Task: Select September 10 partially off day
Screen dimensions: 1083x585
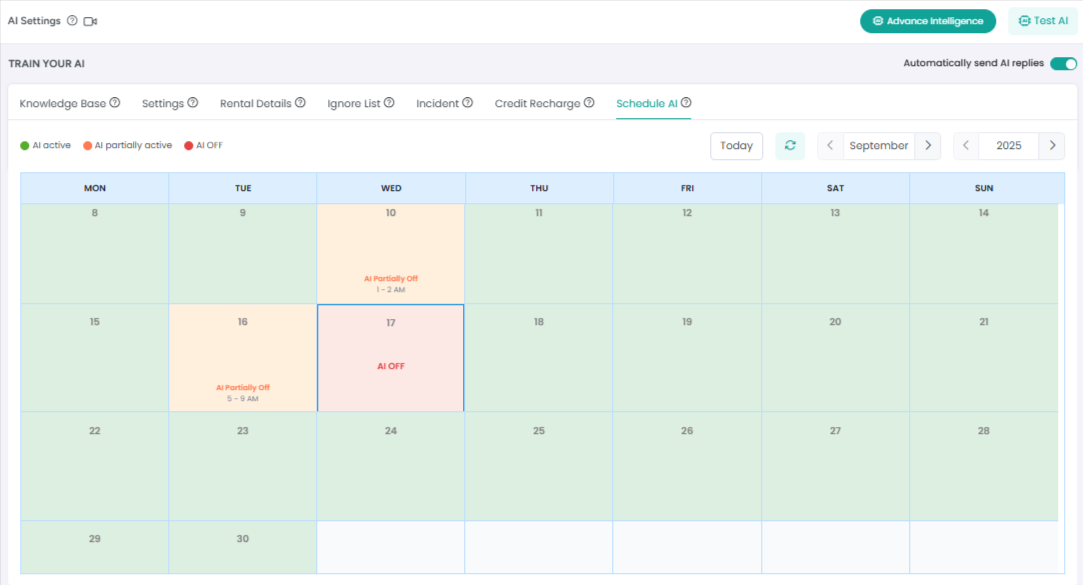Action: coord(391,253)
